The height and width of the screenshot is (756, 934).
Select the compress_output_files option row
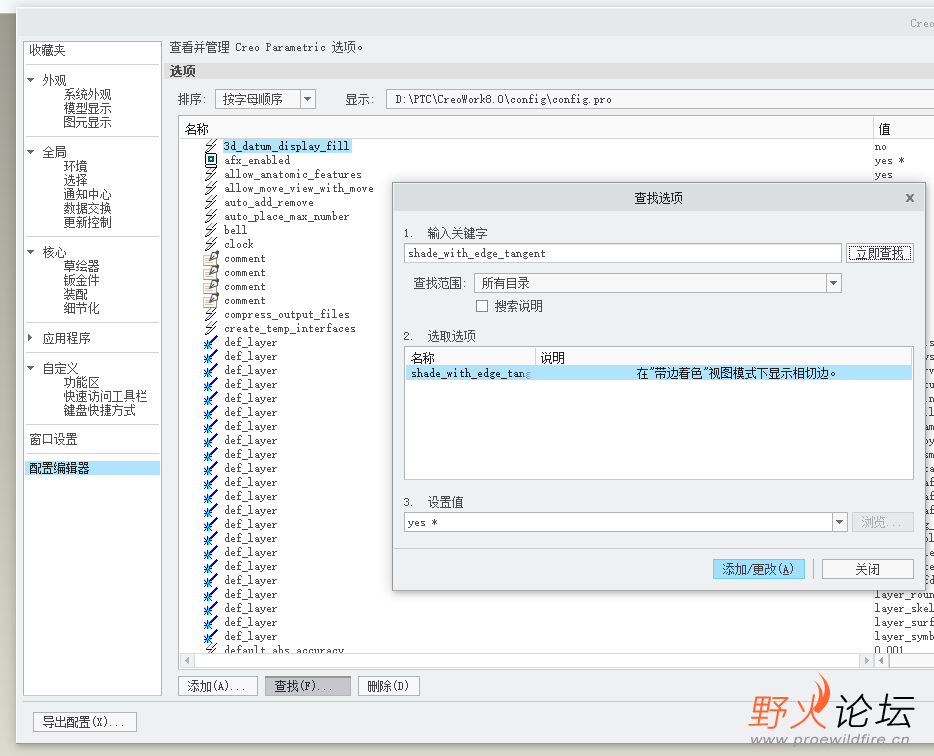pyautogui.click(x=287, y=314)
